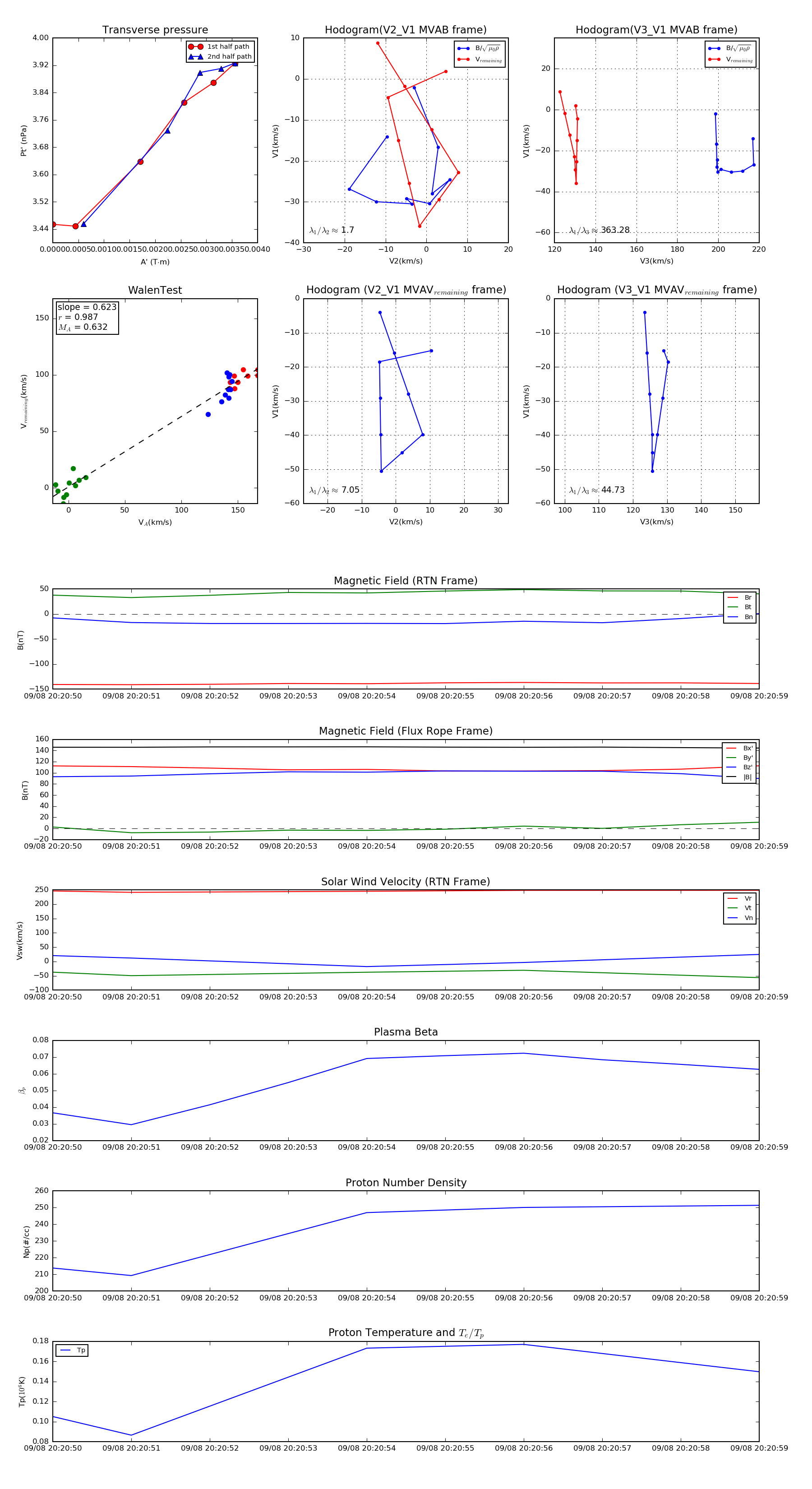Image resolution: width=812 pixels, height=1489 pixels.
Task: Click the isolated blue WalenTest point near V_A 125
Action: pos(208,415)
